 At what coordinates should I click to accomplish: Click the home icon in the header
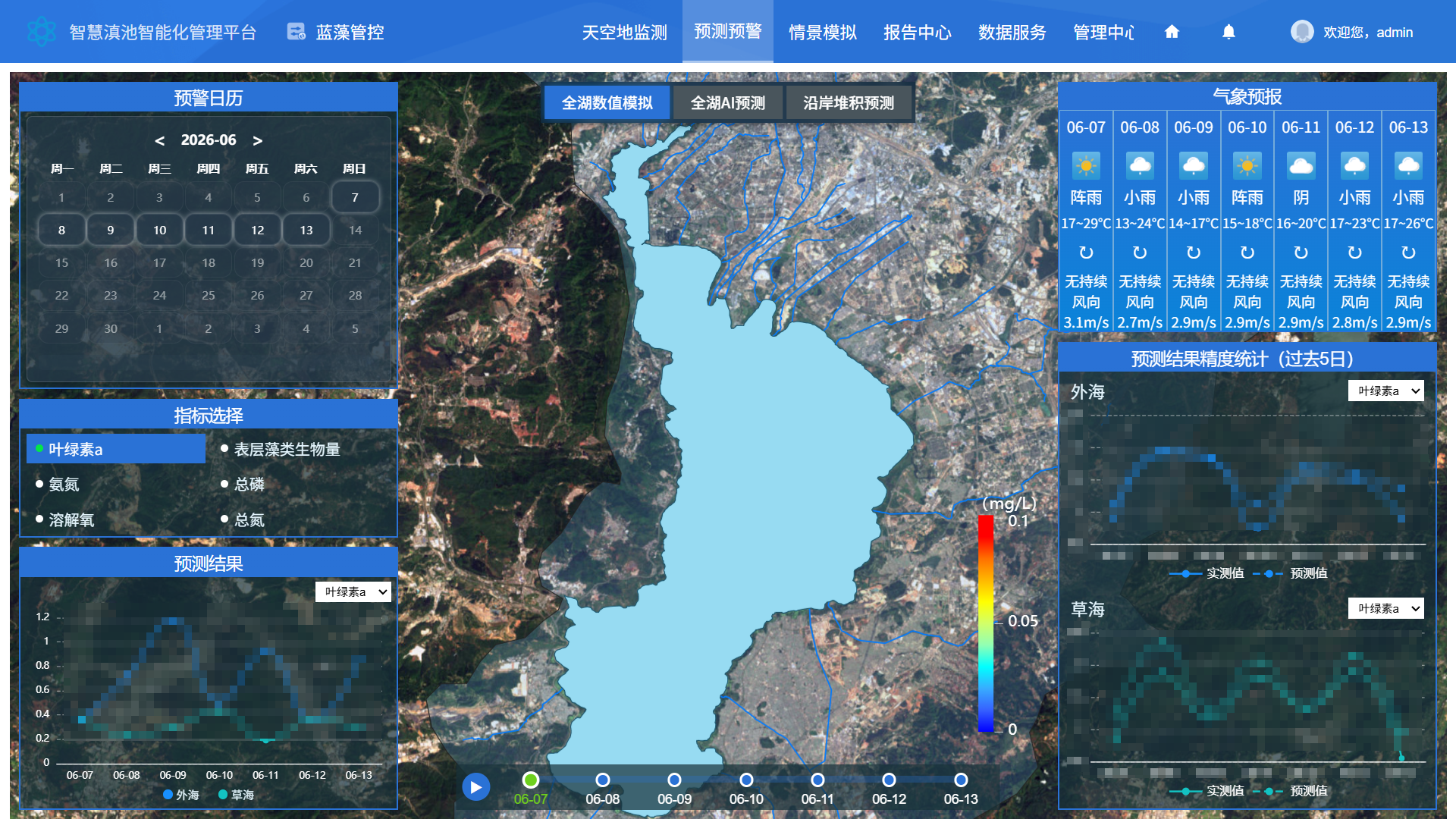coord(1172,32)
